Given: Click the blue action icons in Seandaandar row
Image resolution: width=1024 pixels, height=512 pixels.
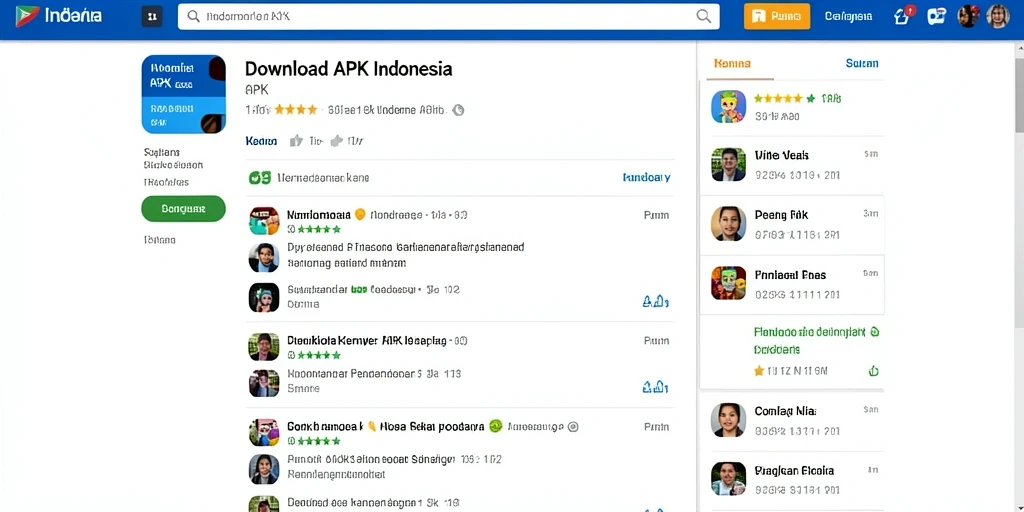Looking at the screenshot, I should pyautogui.click(x=656, y=301).
